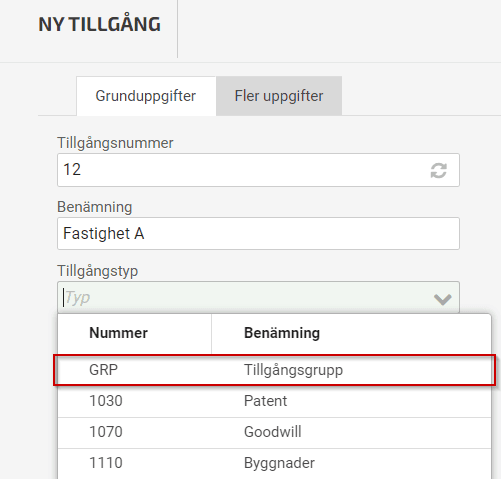The width and height of the screenshot is (501, 479).
Task: Expand the Tillgångstyp dropdown arrow
Action: click(x=443, y=299)
